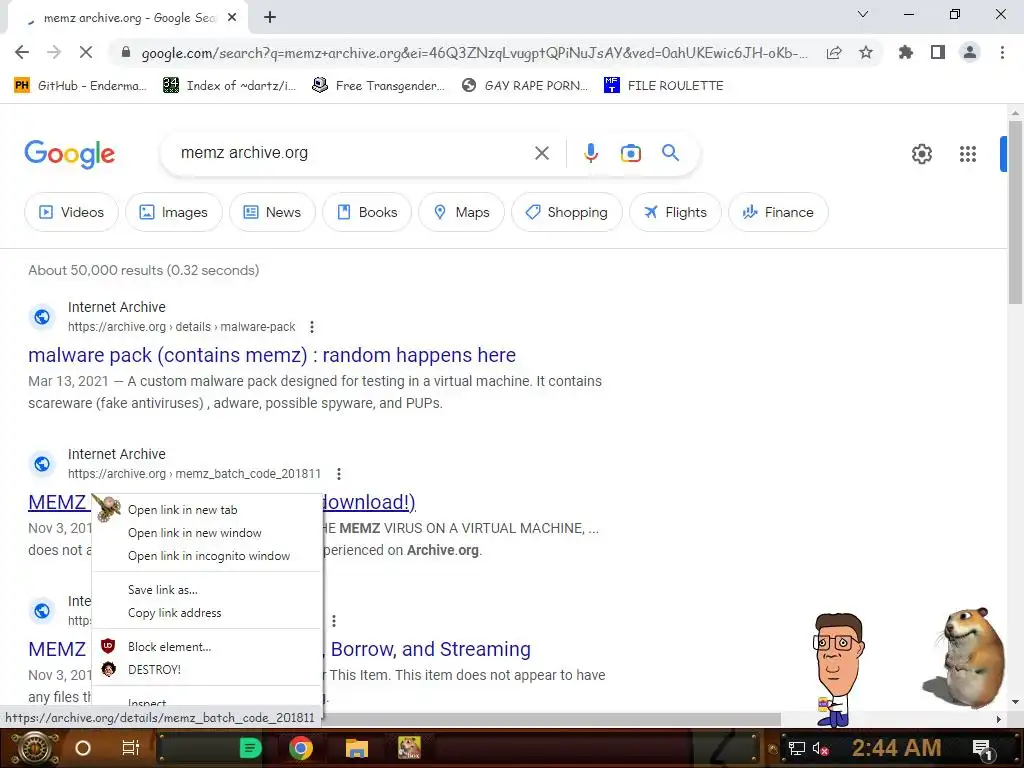The height and width of the screenshot is (768, 1024).
Task: Choose DESTROY! context menu entry
Action: coord(207,669)
